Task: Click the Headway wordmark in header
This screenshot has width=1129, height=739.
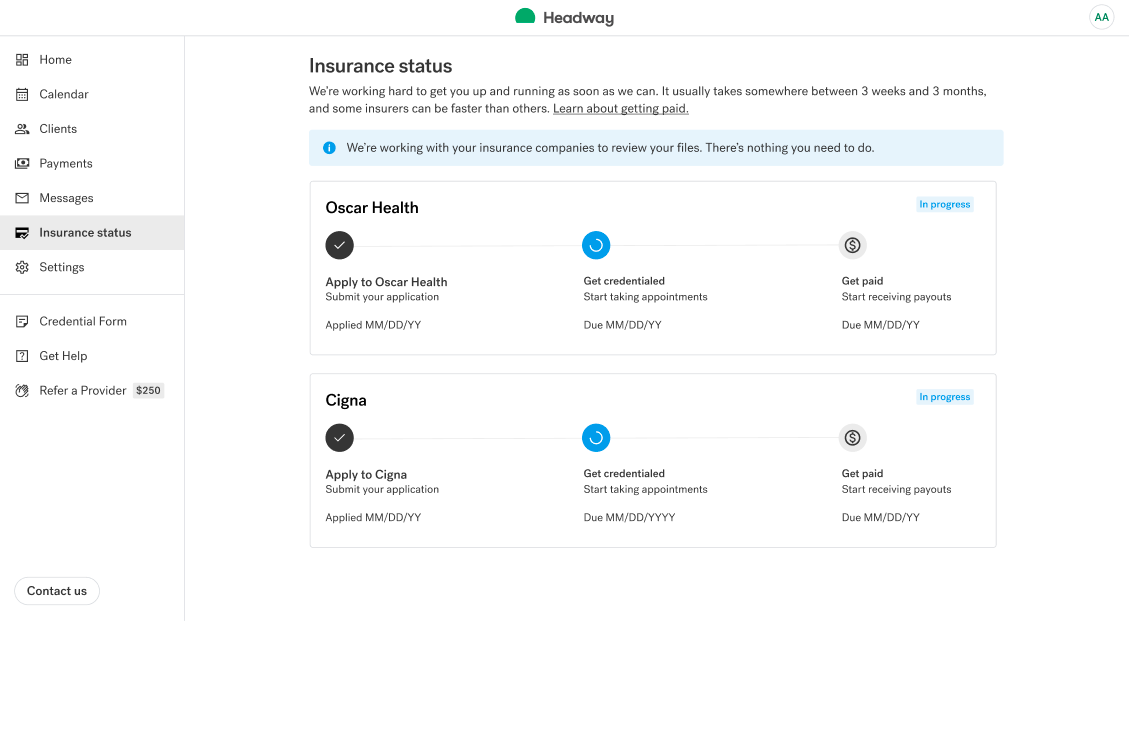Action: (x=578, y=18)
